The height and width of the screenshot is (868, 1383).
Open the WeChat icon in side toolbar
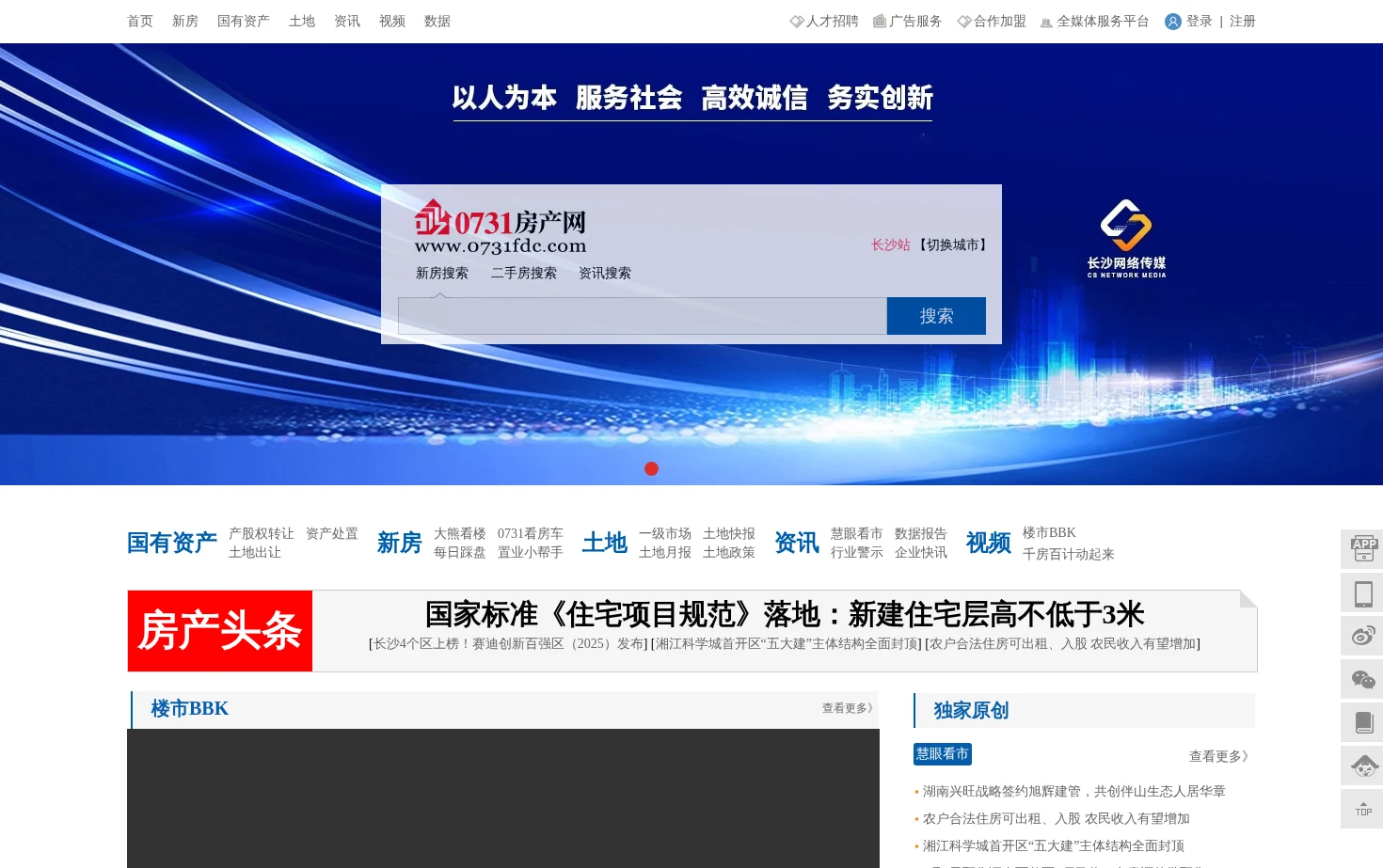pos(1363,679)
